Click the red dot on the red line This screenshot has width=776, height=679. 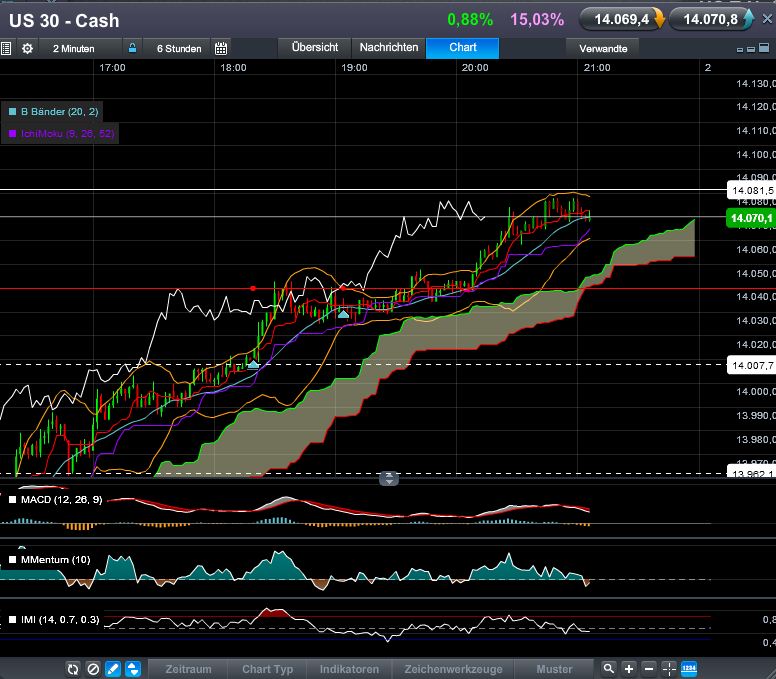(x=253, y=289)
